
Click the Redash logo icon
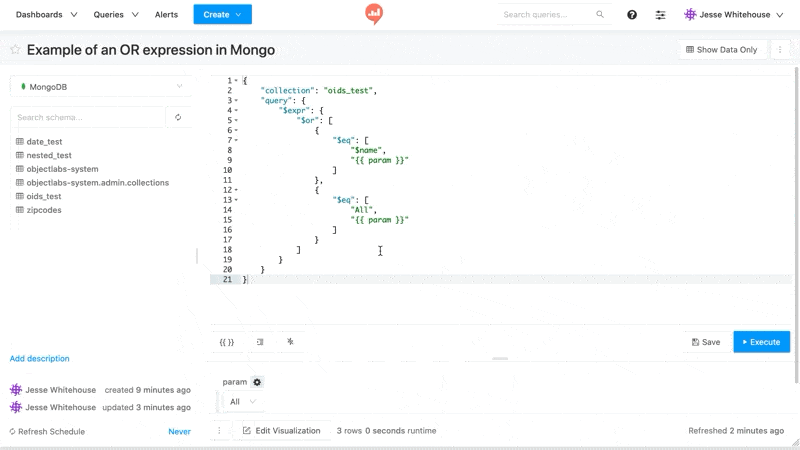tap(374, 14)
